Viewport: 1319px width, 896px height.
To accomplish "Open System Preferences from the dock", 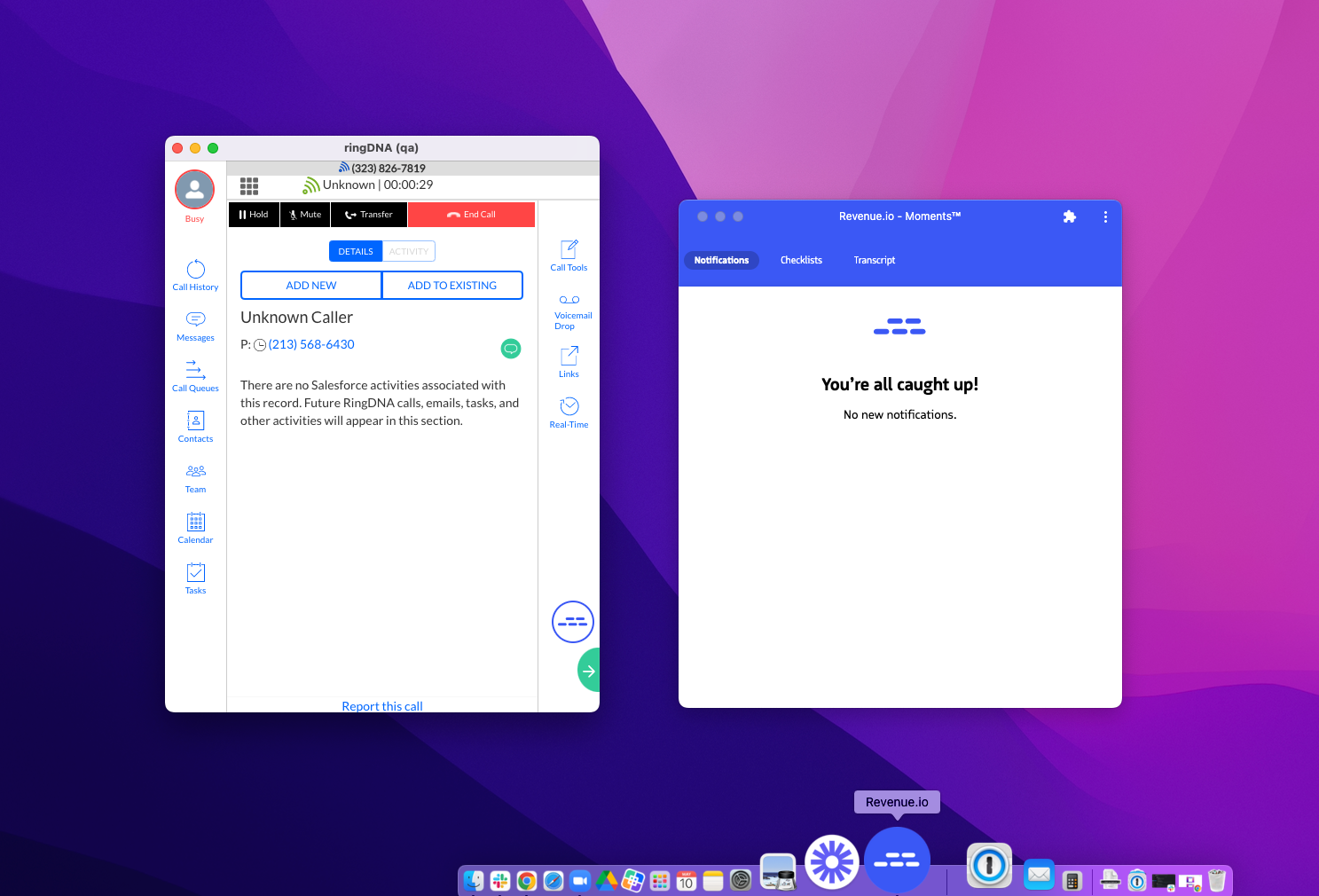I will coord(741,880).
